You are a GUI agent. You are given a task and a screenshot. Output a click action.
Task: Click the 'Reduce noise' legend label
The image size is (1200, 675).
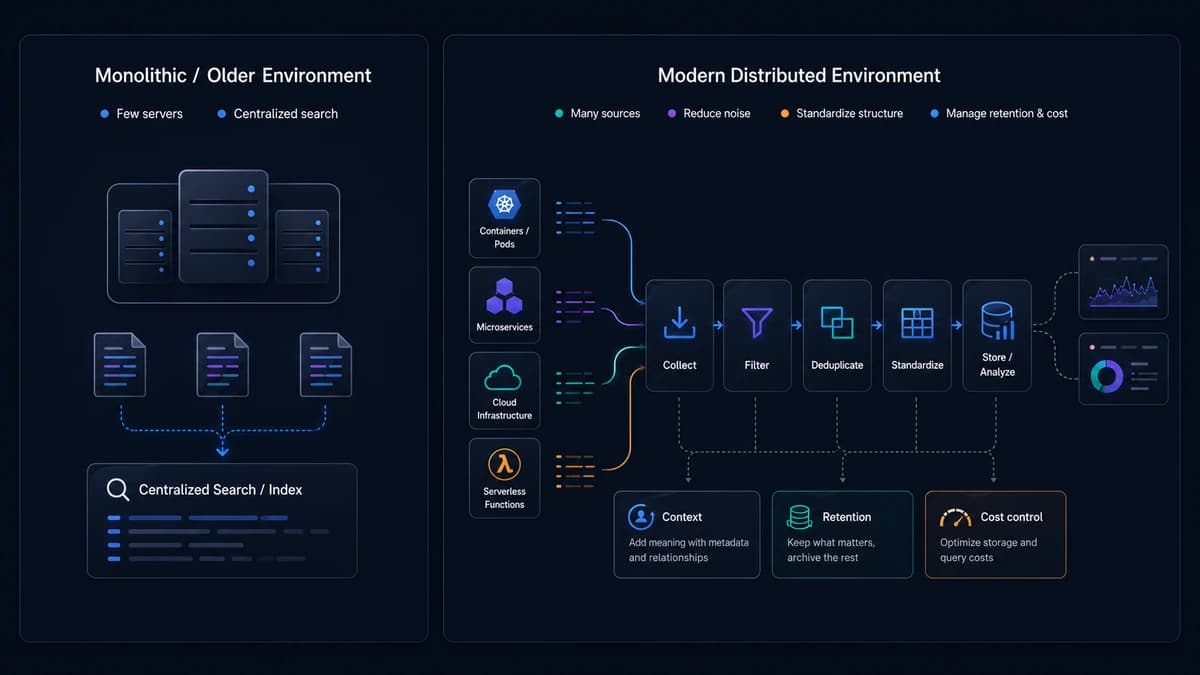pos(717,113)
